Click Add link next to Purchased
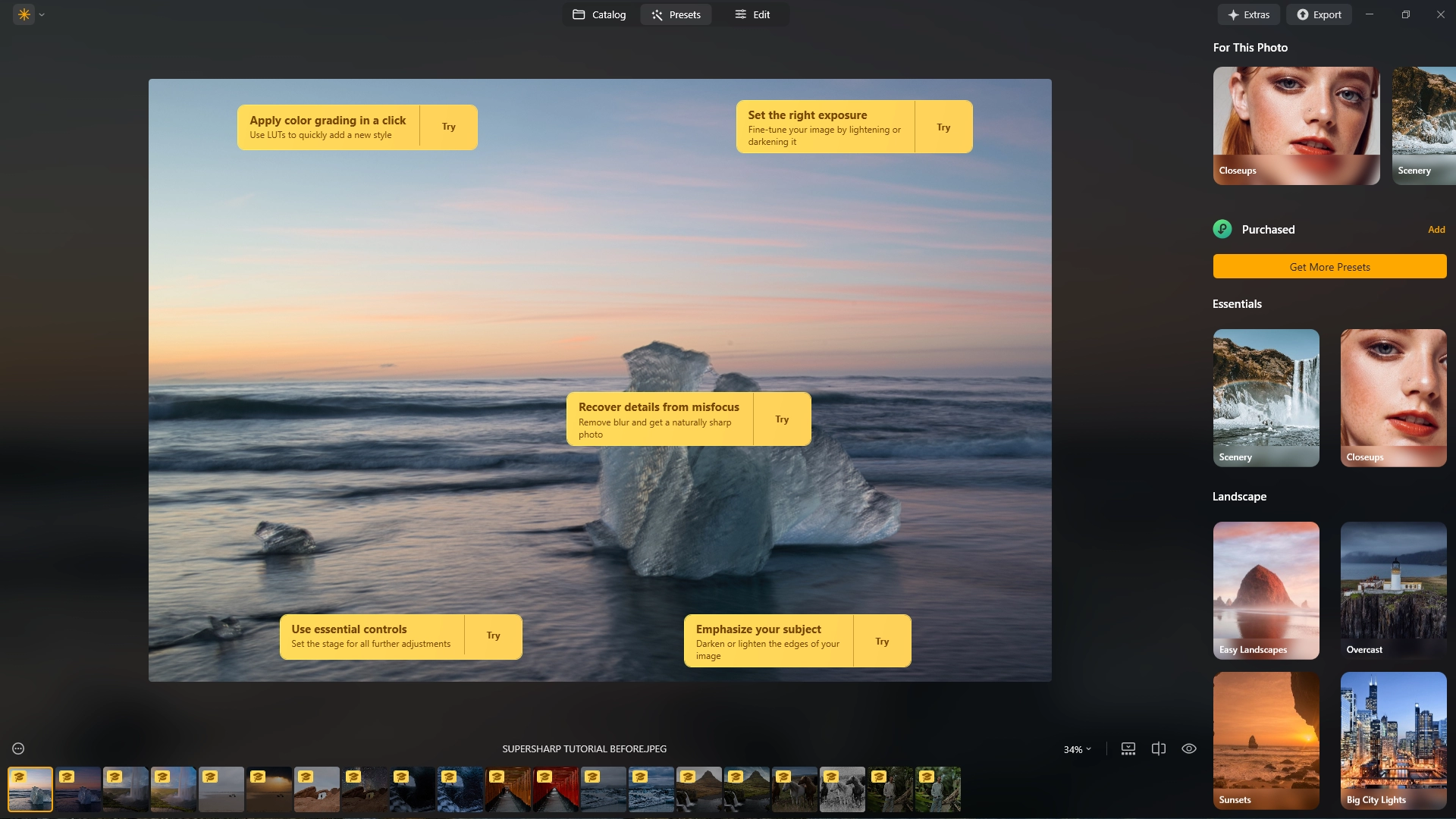Screen dimensions: 1456x819 [1436, 229]
